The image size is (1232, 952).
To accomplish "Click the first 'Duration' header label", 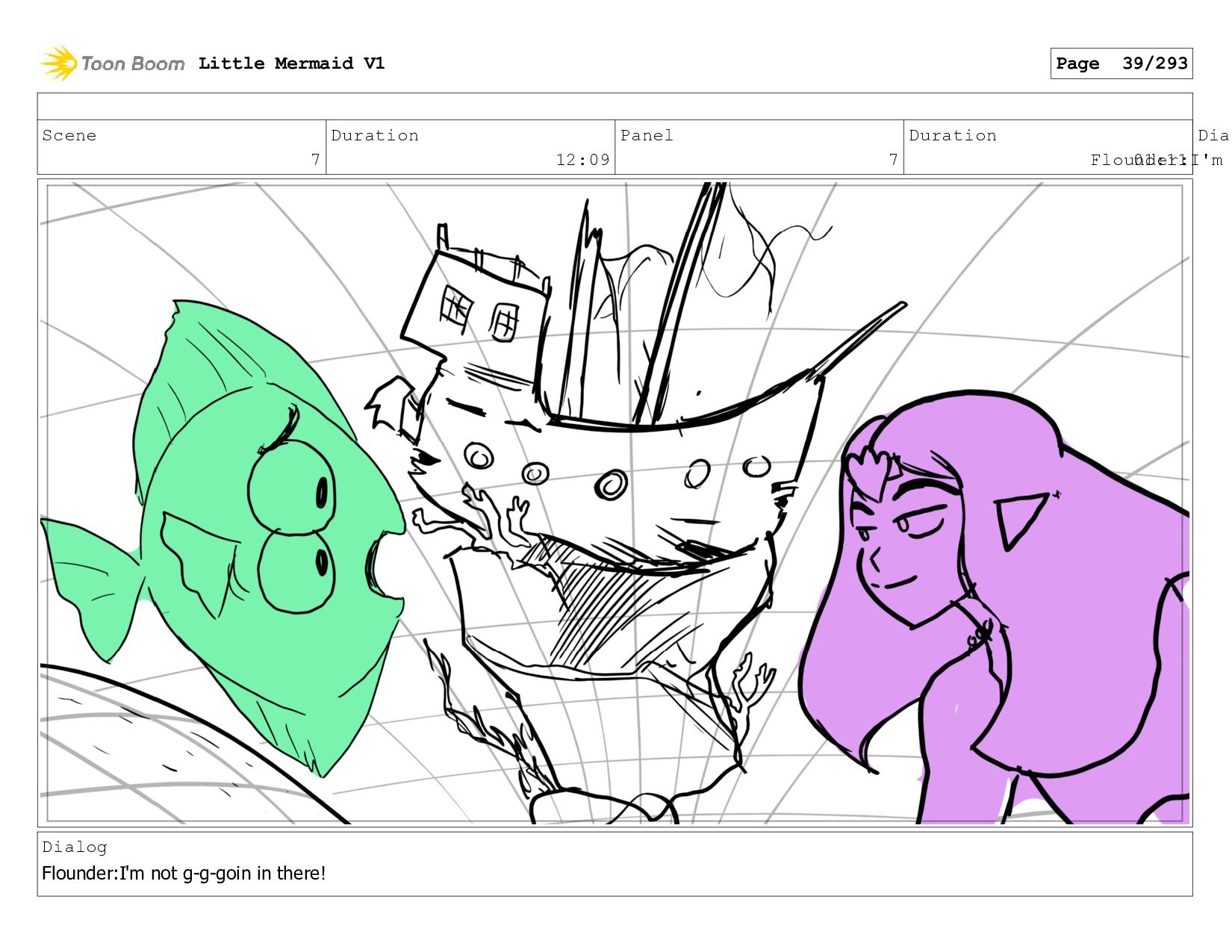I will [x=375, y=135].
